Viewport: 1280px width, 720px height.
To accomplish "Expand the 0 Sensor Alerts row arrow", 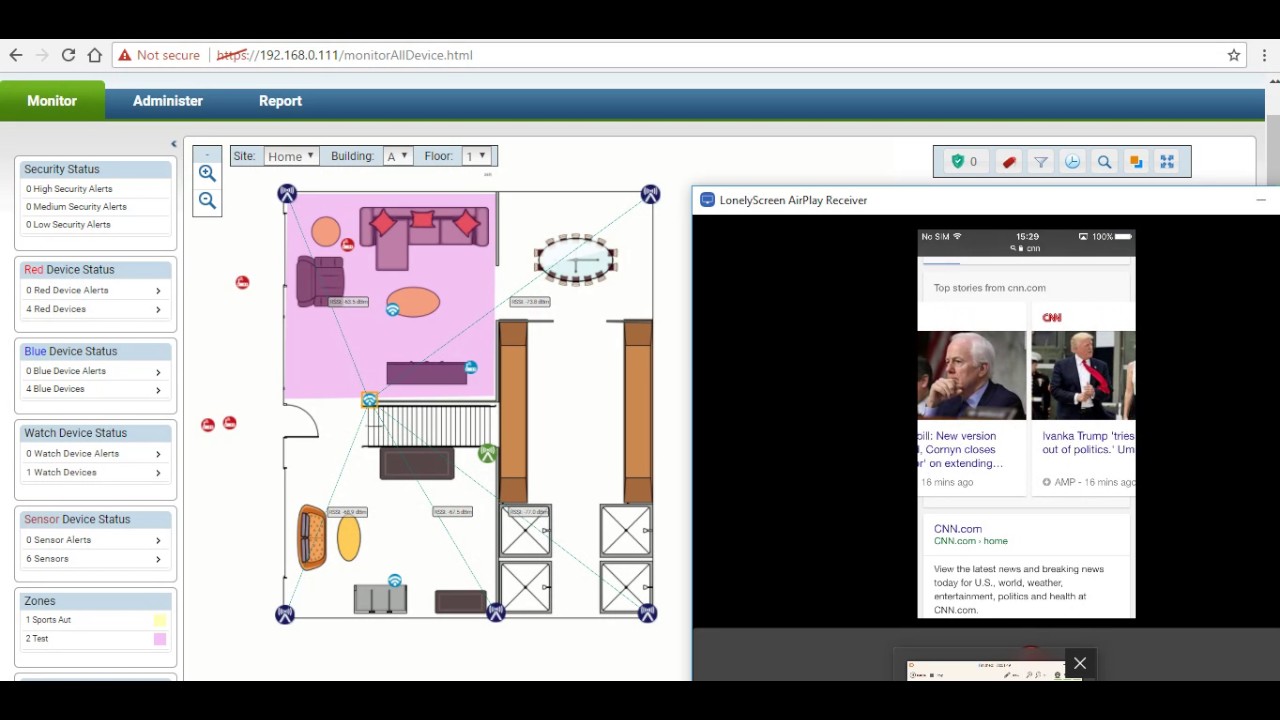I will tap(158, 540).
